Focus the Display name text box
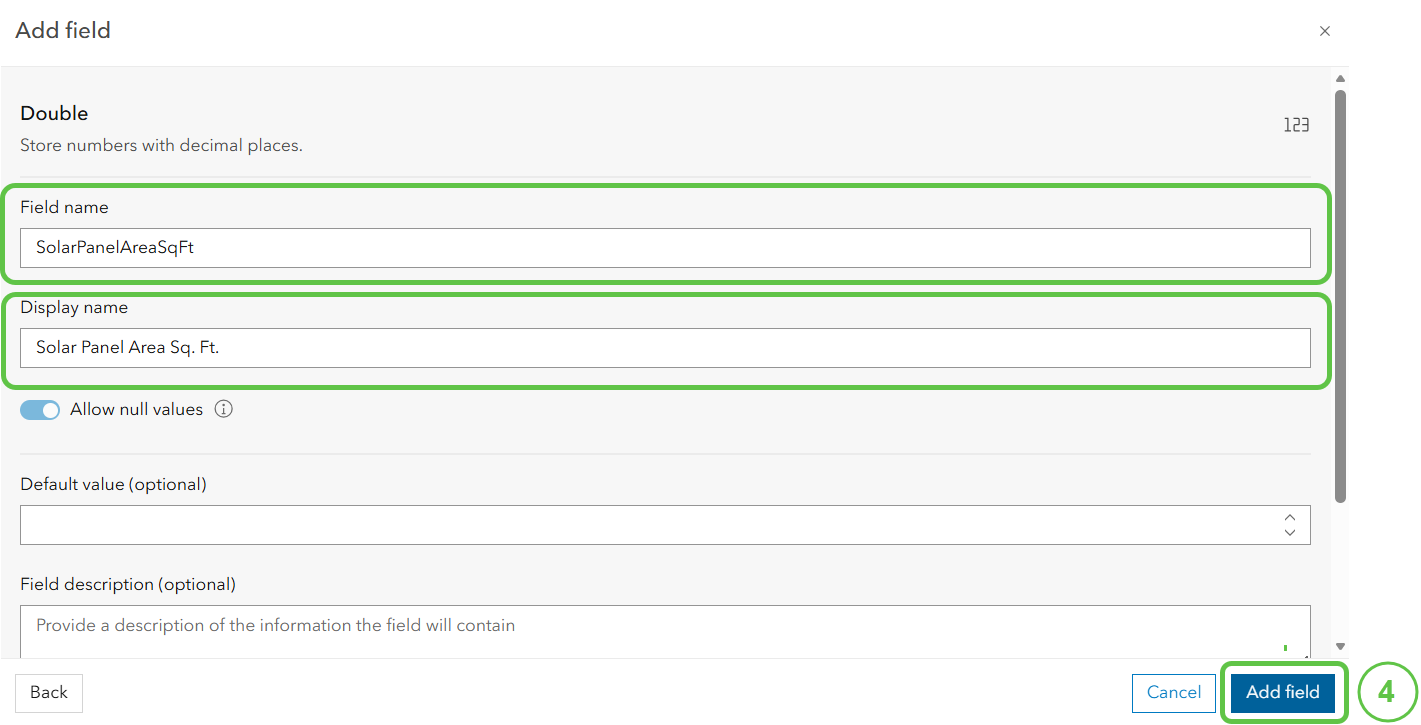This screenshot has height=725, width=1421. (x=665, y=348)
